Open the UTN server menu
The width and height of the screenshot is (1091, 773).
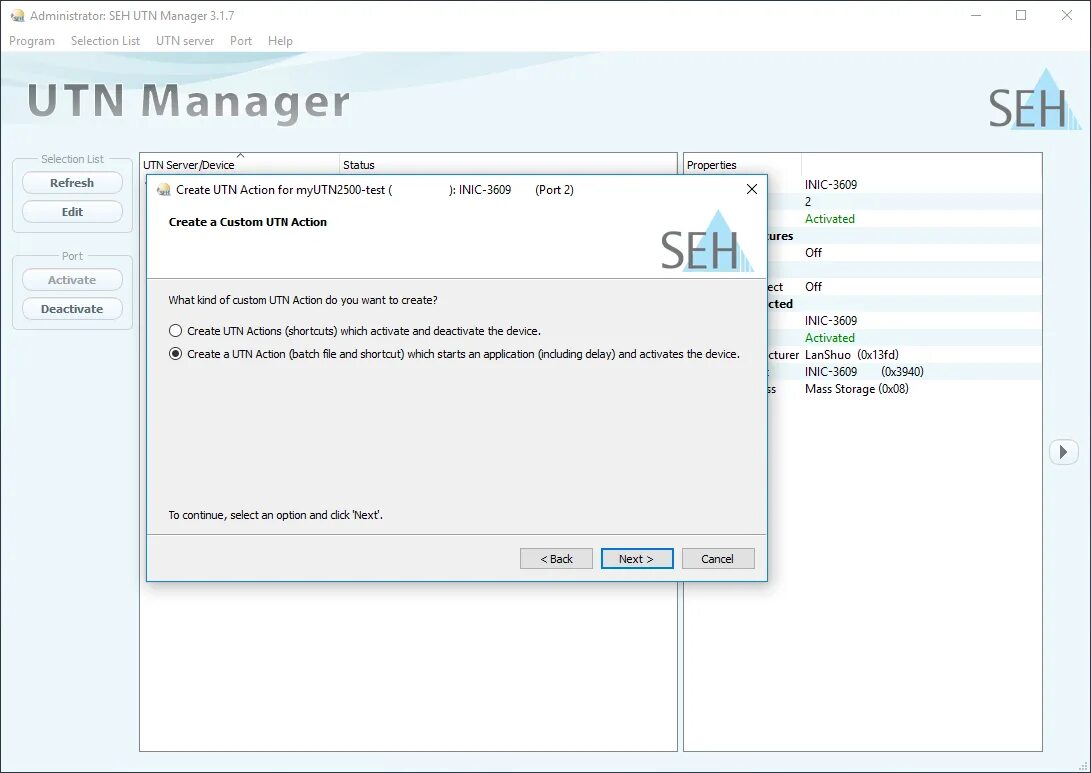coord(185,41)
